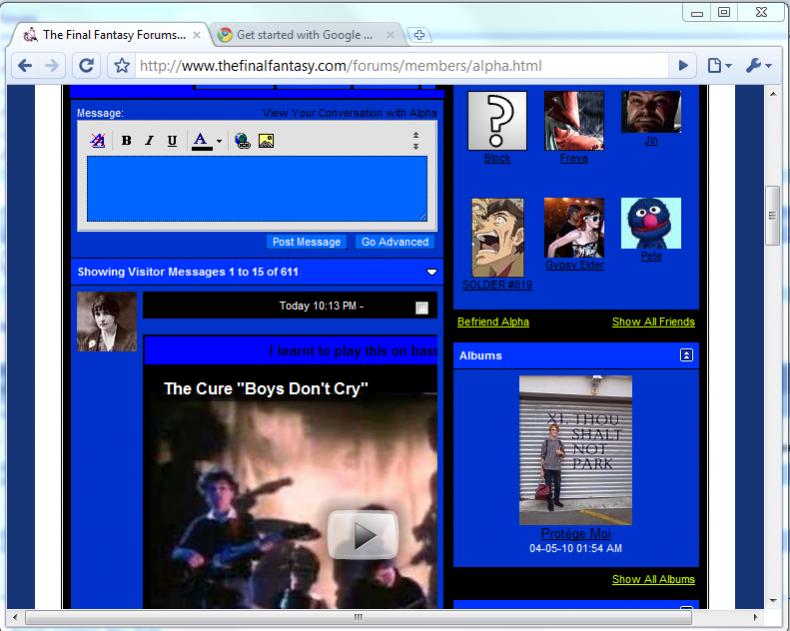Open the visitor's portrait avatar
790x631 pixels.
coord(107,322)
